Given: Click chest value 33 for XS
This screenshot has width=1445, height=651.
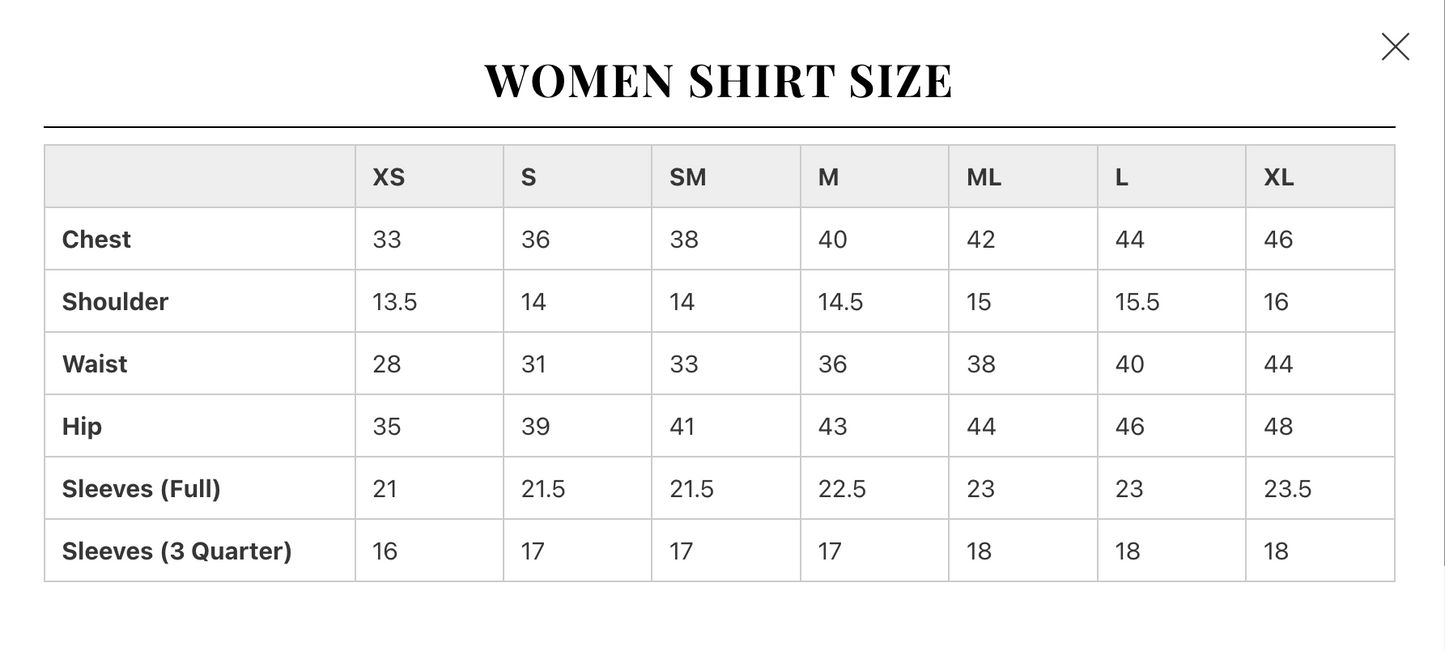Looking at the screenshot, I should 387,239.
